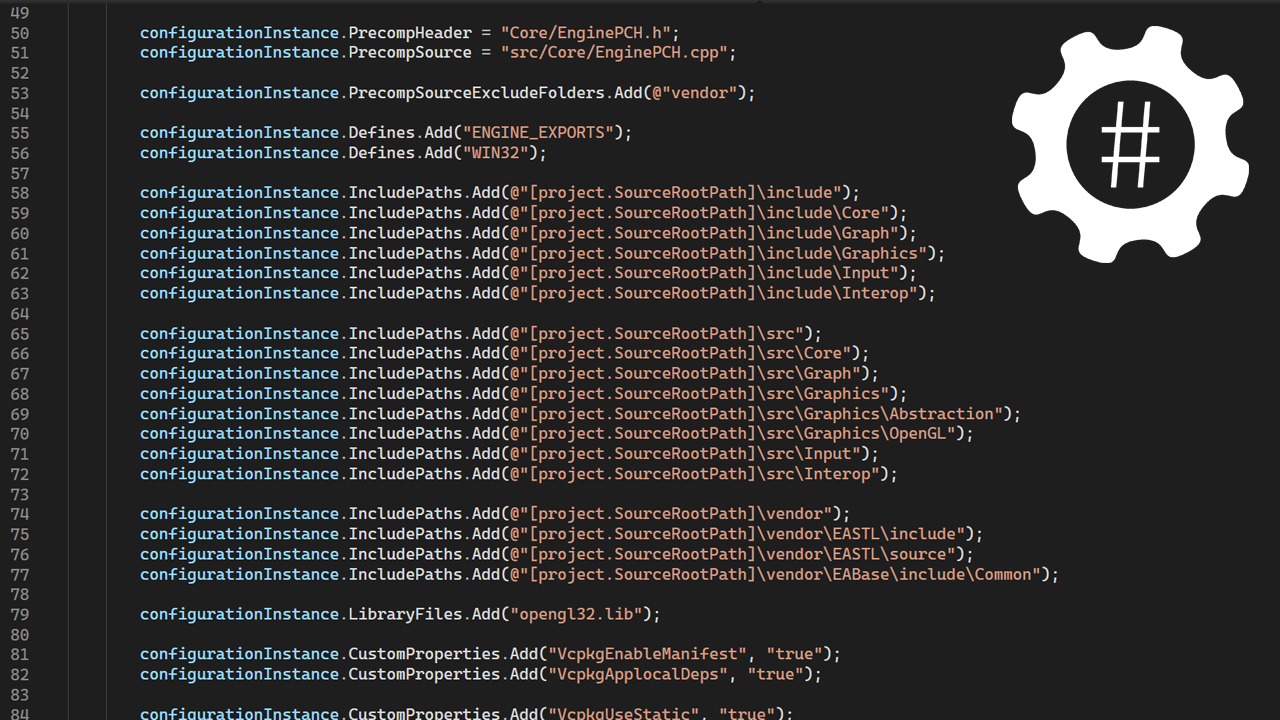Click the VcpkgUseStatic property string

point(625,712)
